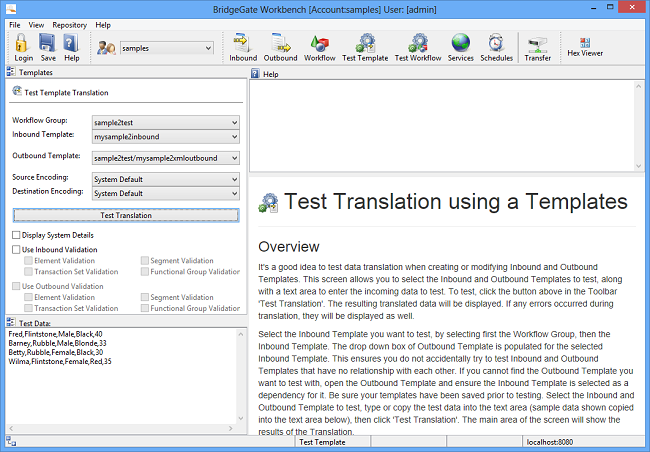Viewport: 650px width, 452px height.
Task: Toggle inbound Segment Validation checkbox
Action: (x=144, y=260)
